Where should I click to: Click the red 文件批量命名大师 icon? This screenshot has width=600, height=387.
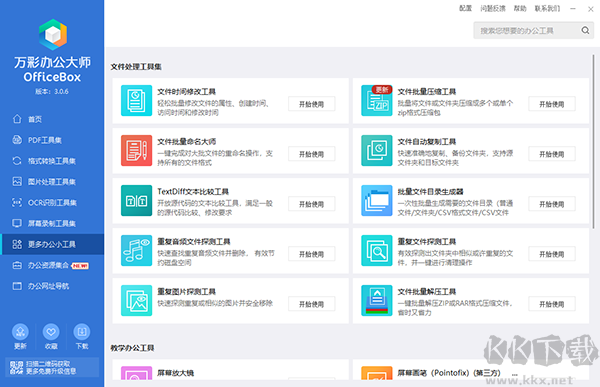[136, 150]
